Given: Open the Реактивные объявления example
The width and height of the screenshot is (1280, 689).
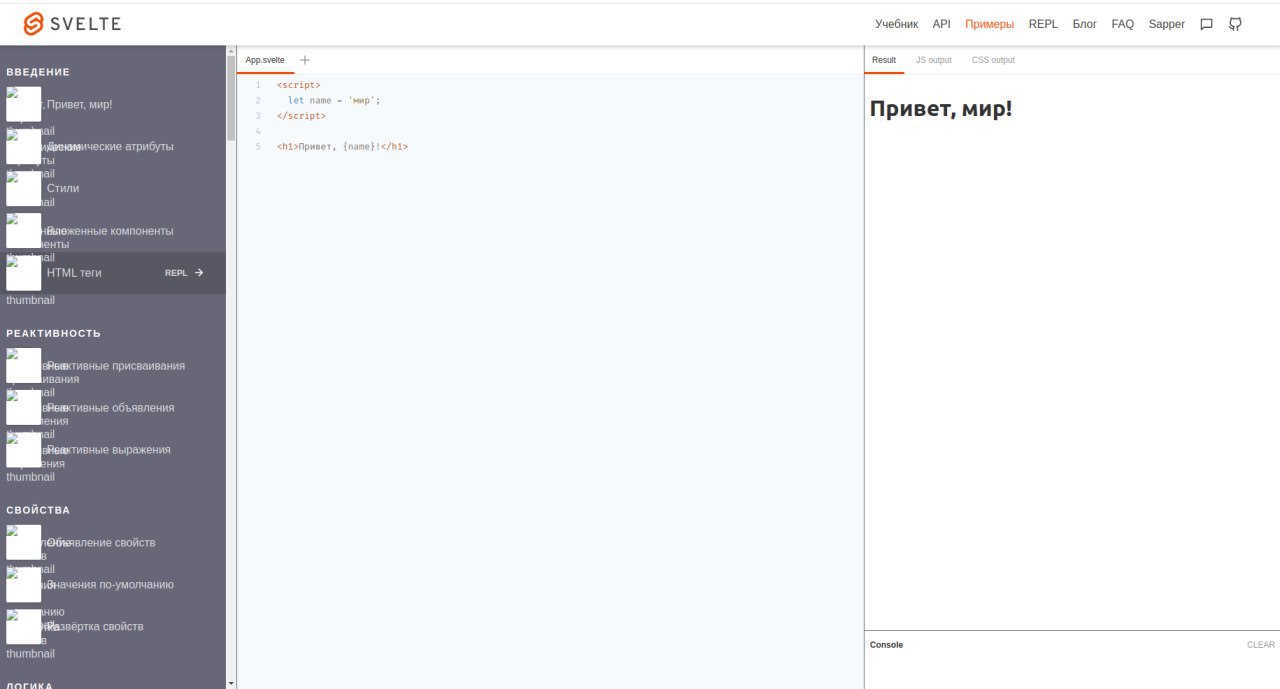Looking at the screenshot, I should point(113,408).
